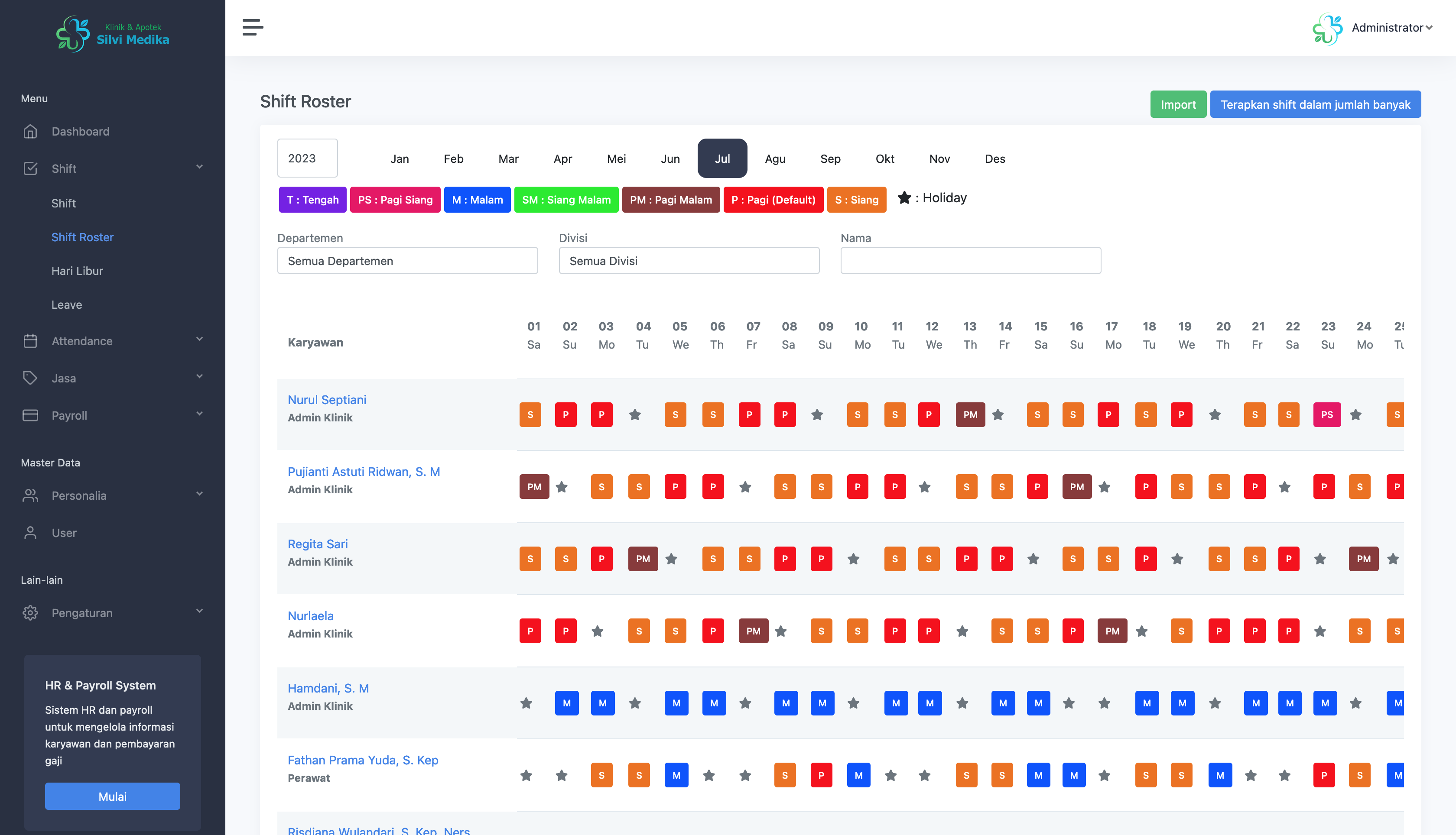
Task: Select the active Jul month tab
Action: click(722, 159)
